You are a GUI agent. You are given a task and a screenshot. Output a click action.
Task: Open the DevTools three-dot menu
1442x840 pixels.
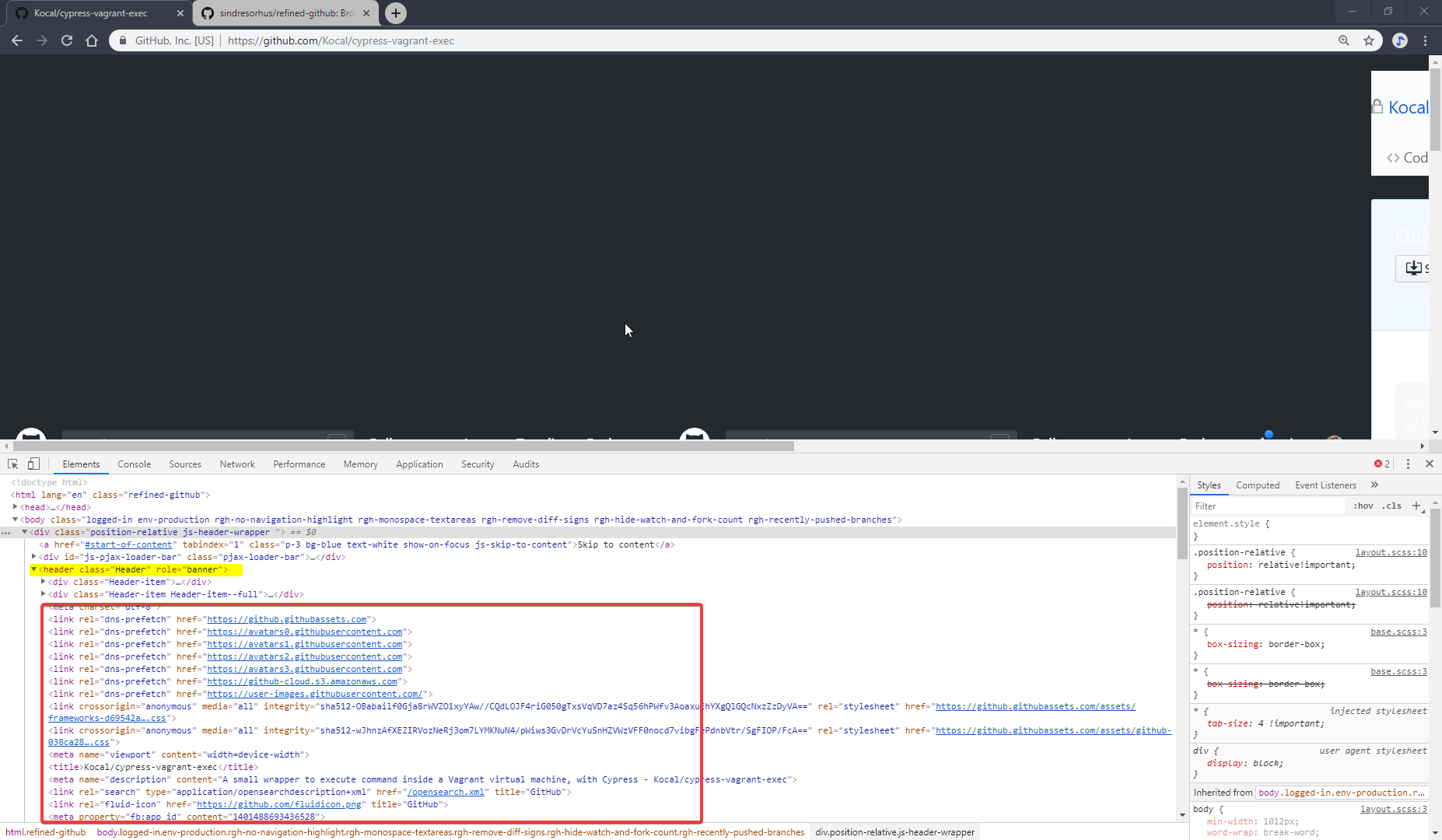pyautogui.click(x=1409, y=464)
